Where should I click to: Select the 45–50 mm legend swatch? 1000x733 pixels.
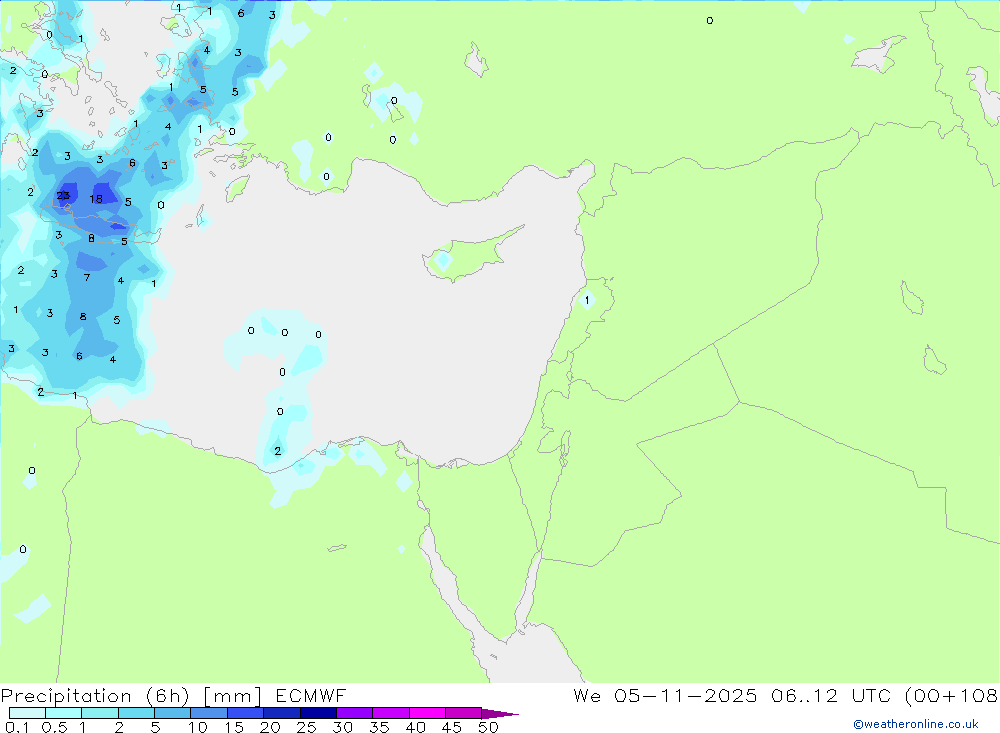[464, 713]
